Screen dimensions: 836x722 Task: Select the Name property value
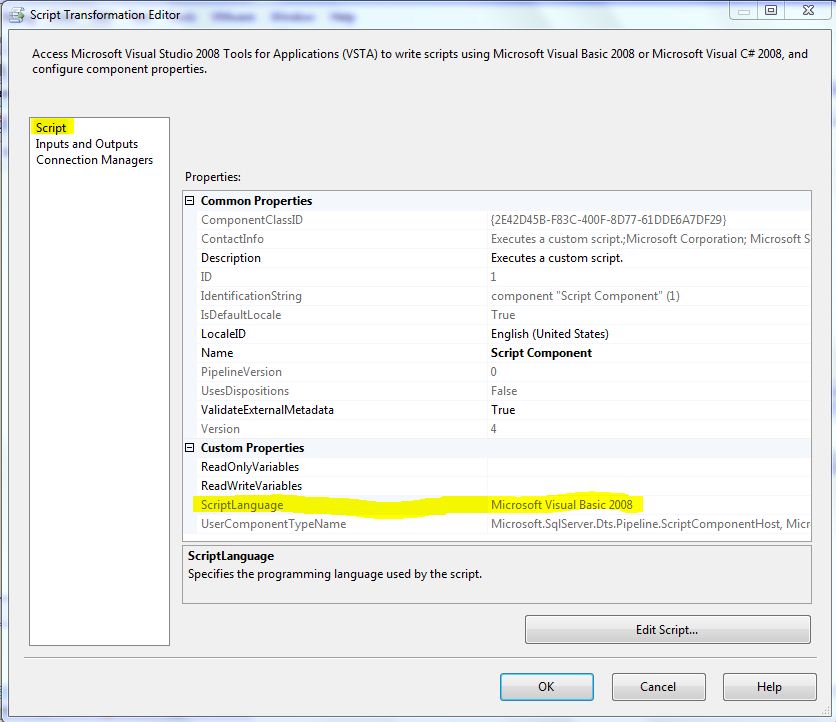coord(648,353)
